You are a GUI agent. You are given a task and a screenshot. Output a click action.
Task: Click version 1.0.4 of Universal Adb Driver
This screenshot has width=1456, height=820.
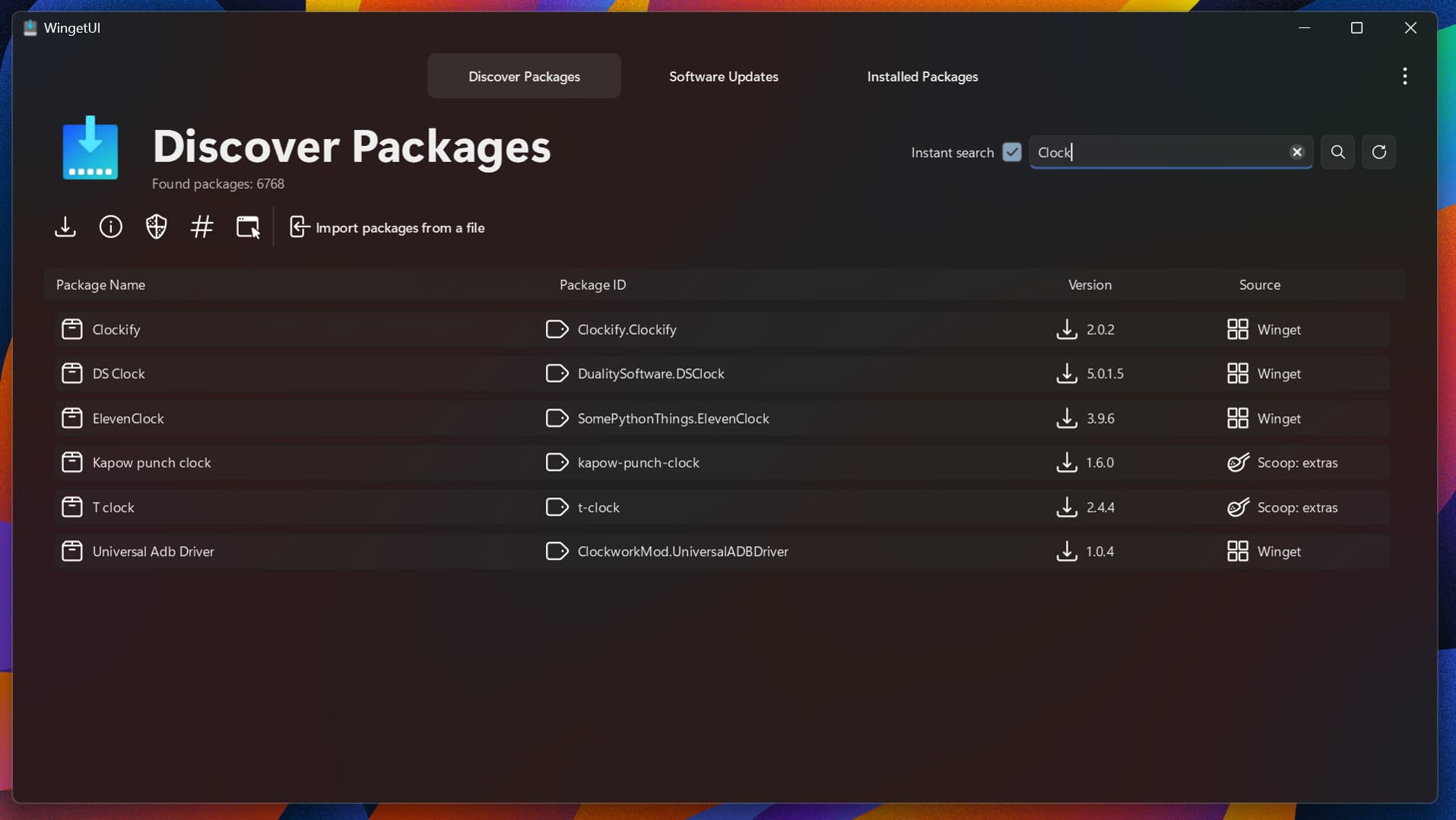[1100, 551]
